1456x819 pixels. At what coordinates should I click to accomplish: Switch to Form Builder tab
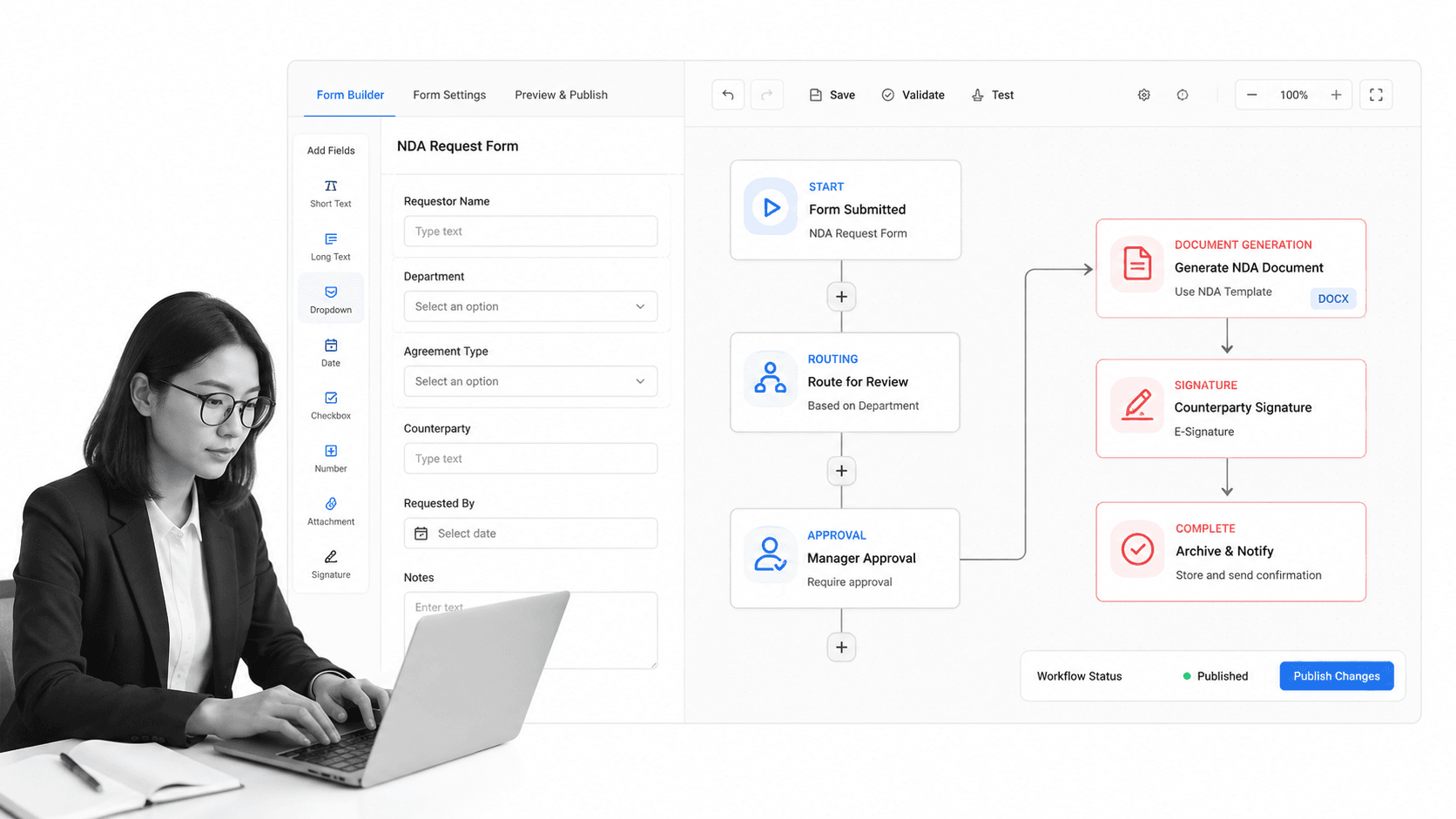[x=350, y=95]
